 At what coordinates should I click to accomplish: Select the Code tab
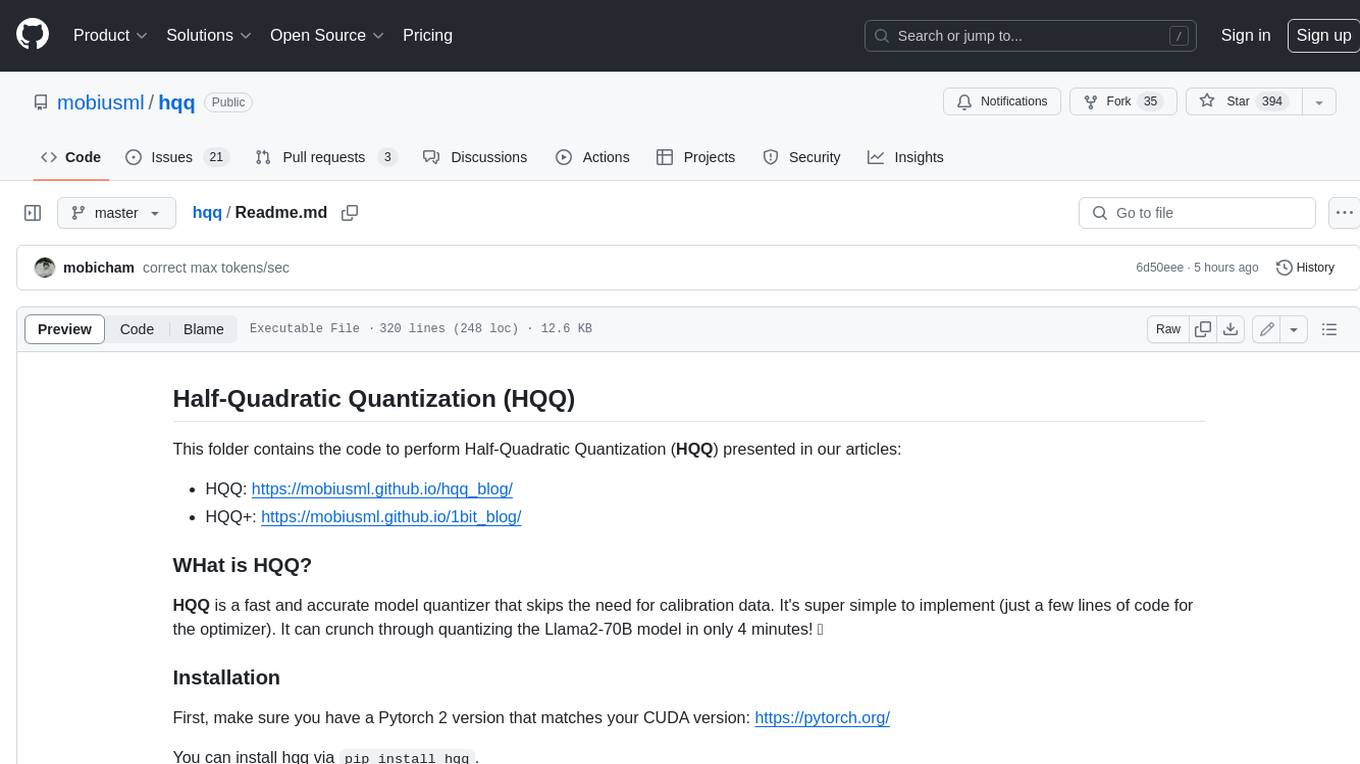click(x=71, y=157)
